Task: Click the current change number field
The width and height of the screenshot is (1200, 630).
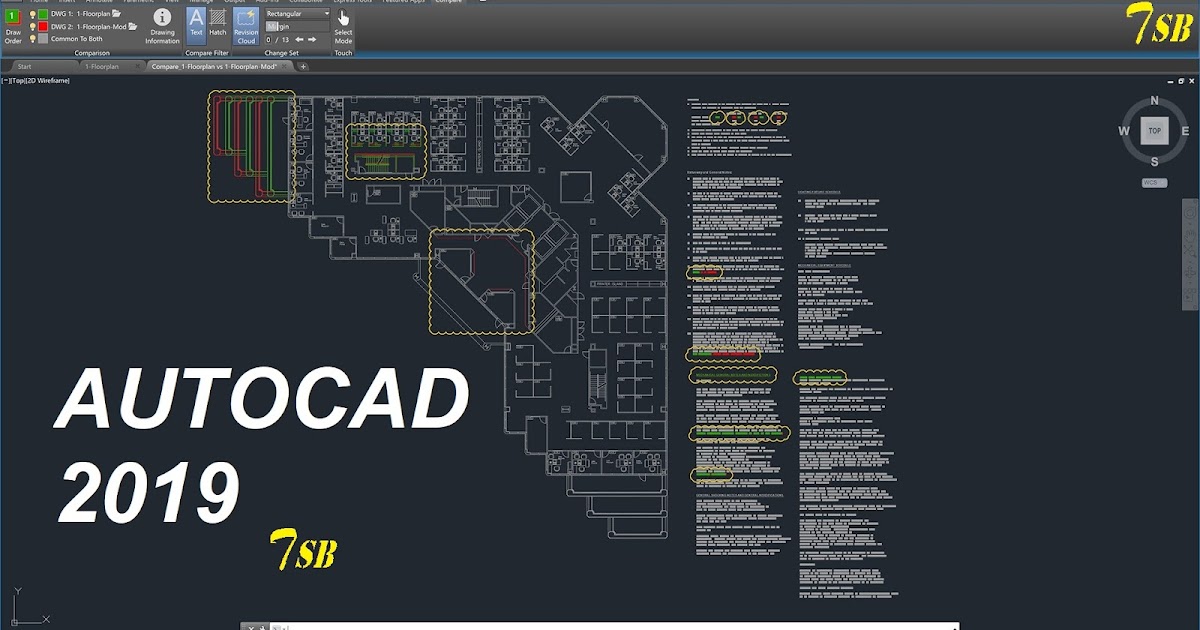Action: [268, 39]
